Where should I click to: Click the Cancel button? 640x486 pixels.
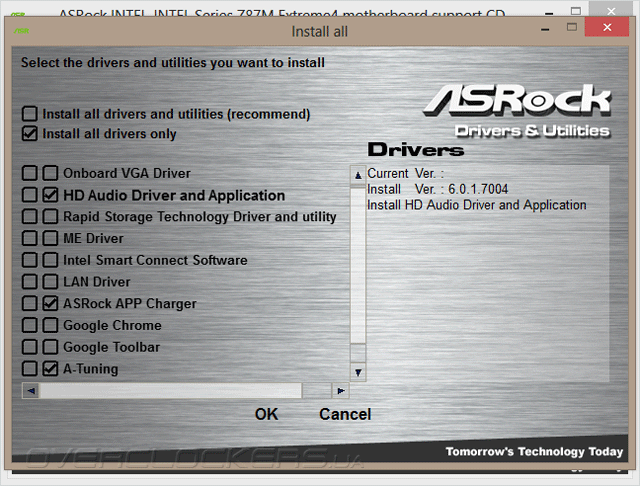(x=345, y=414)
